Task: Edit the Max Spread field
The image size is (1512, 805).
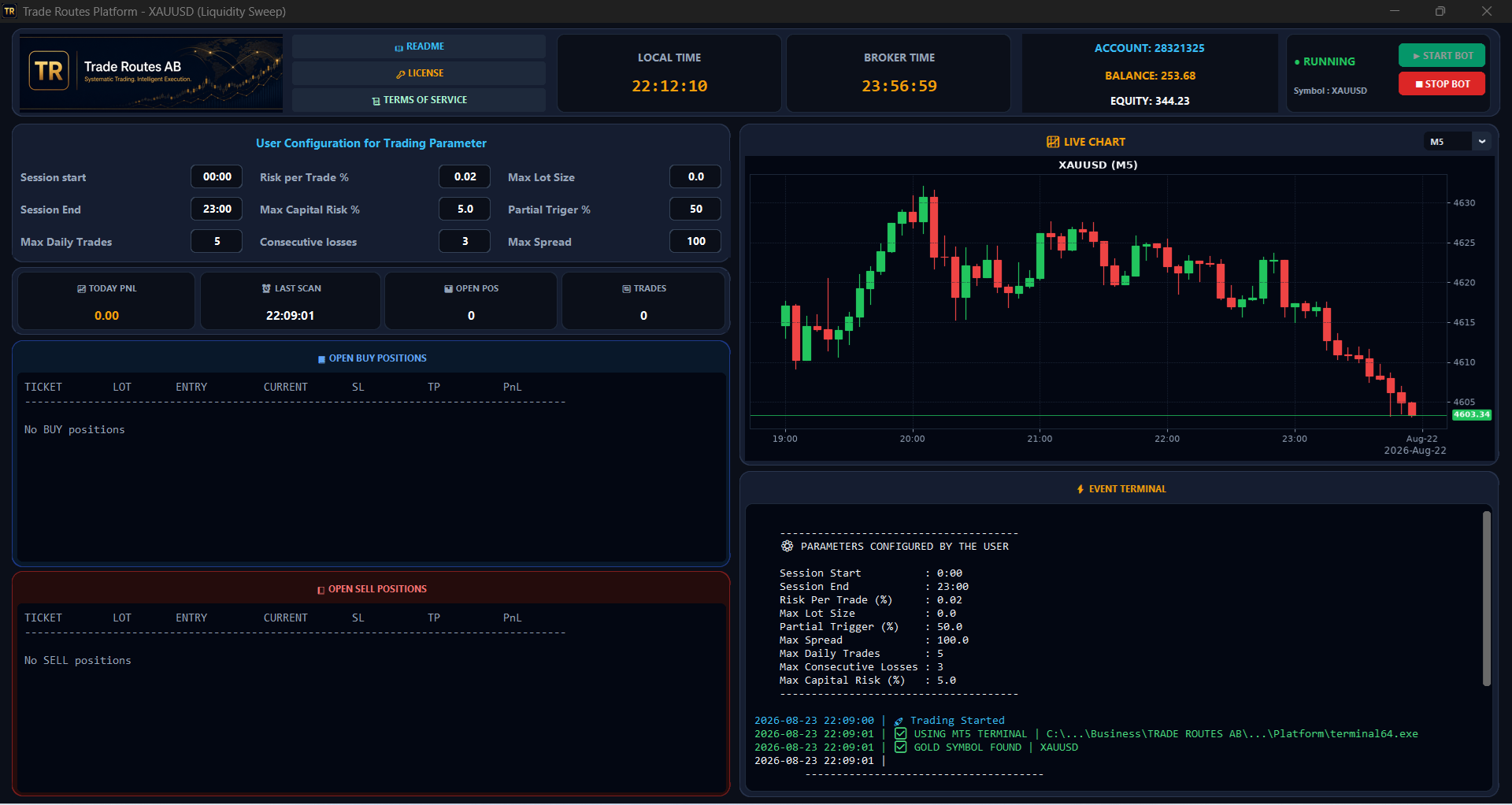Action: click(695, 242)
